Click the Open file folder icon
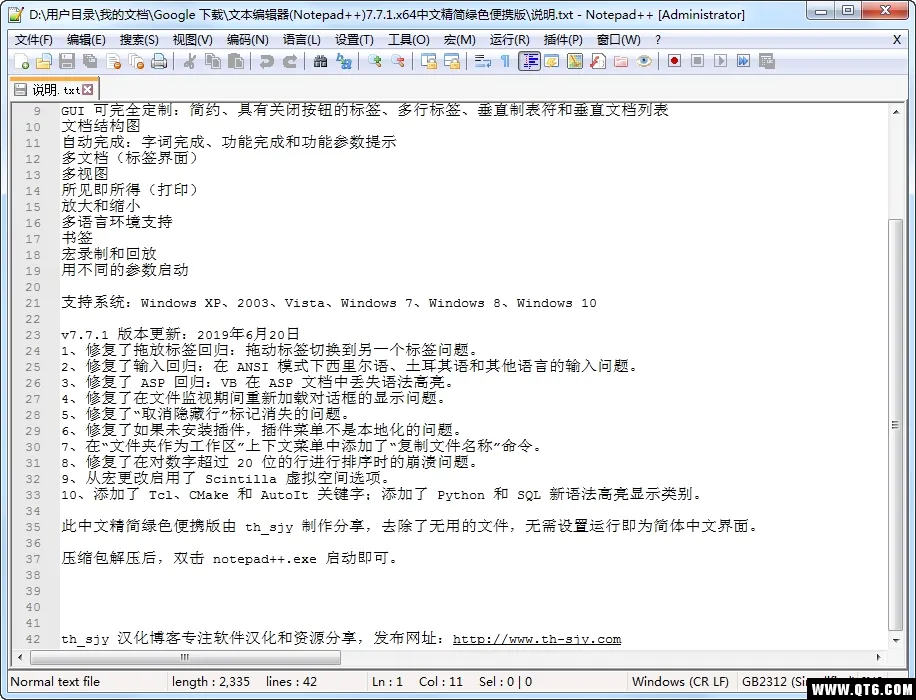Screen dimensions: 916x700 coord(44,61)
